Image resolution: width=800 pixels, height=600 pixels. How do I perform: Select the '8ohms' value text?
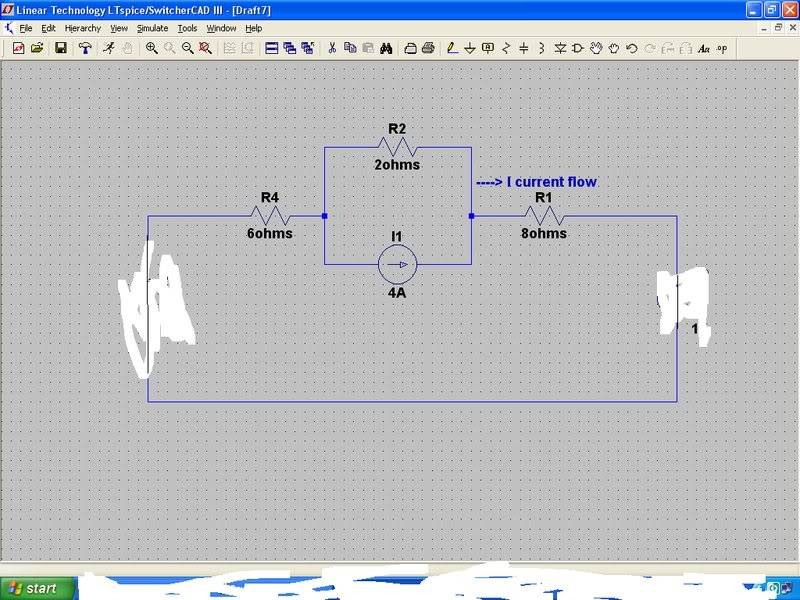pos(544,234)
